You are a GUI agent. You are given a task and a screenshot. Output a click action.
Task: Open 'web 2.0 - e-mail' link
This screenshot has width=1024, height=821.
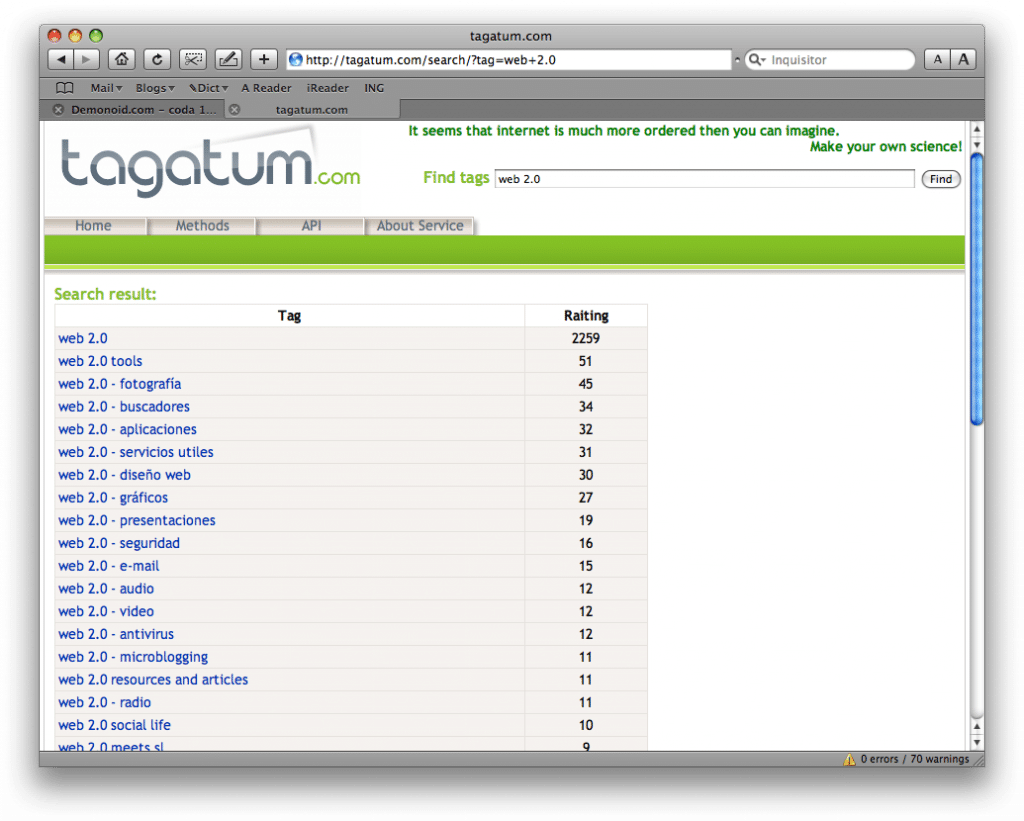click(108, 566)
